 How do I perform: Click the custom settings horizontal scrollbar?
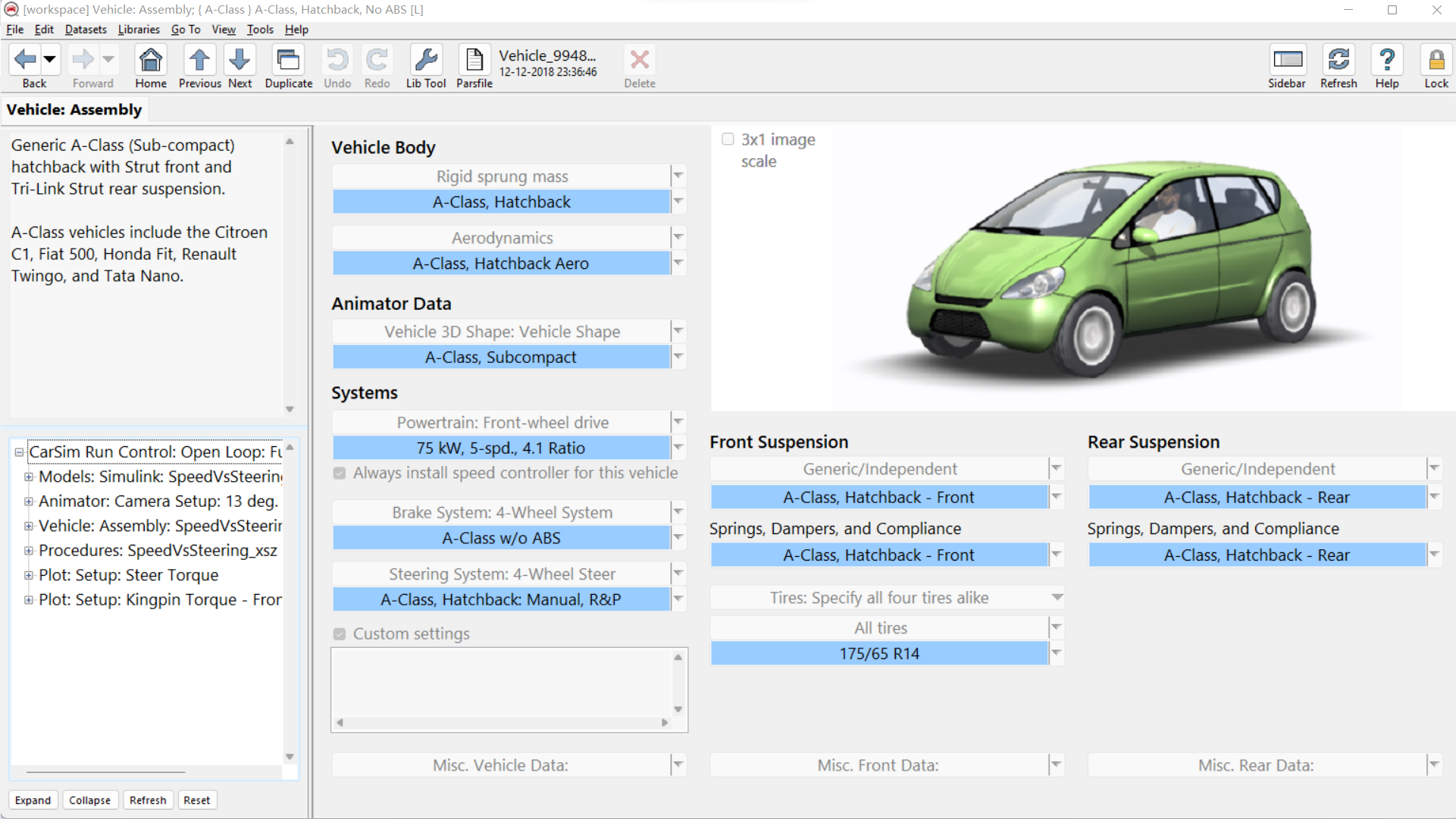(x=502, y=723)
